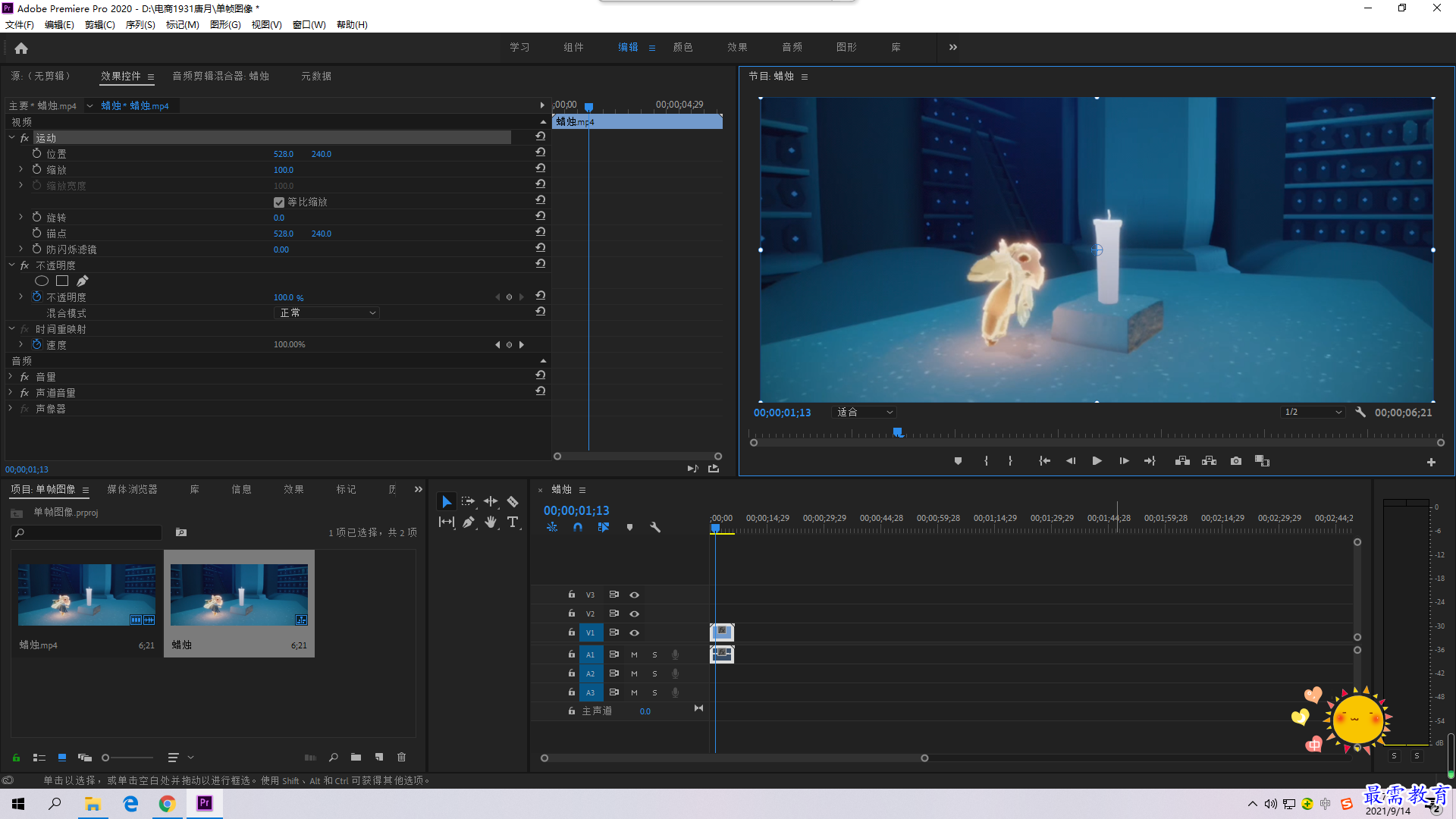Viewport: 1456px width, 819px height.
Task: Select the Slip tool
Action: coord(447,522)
